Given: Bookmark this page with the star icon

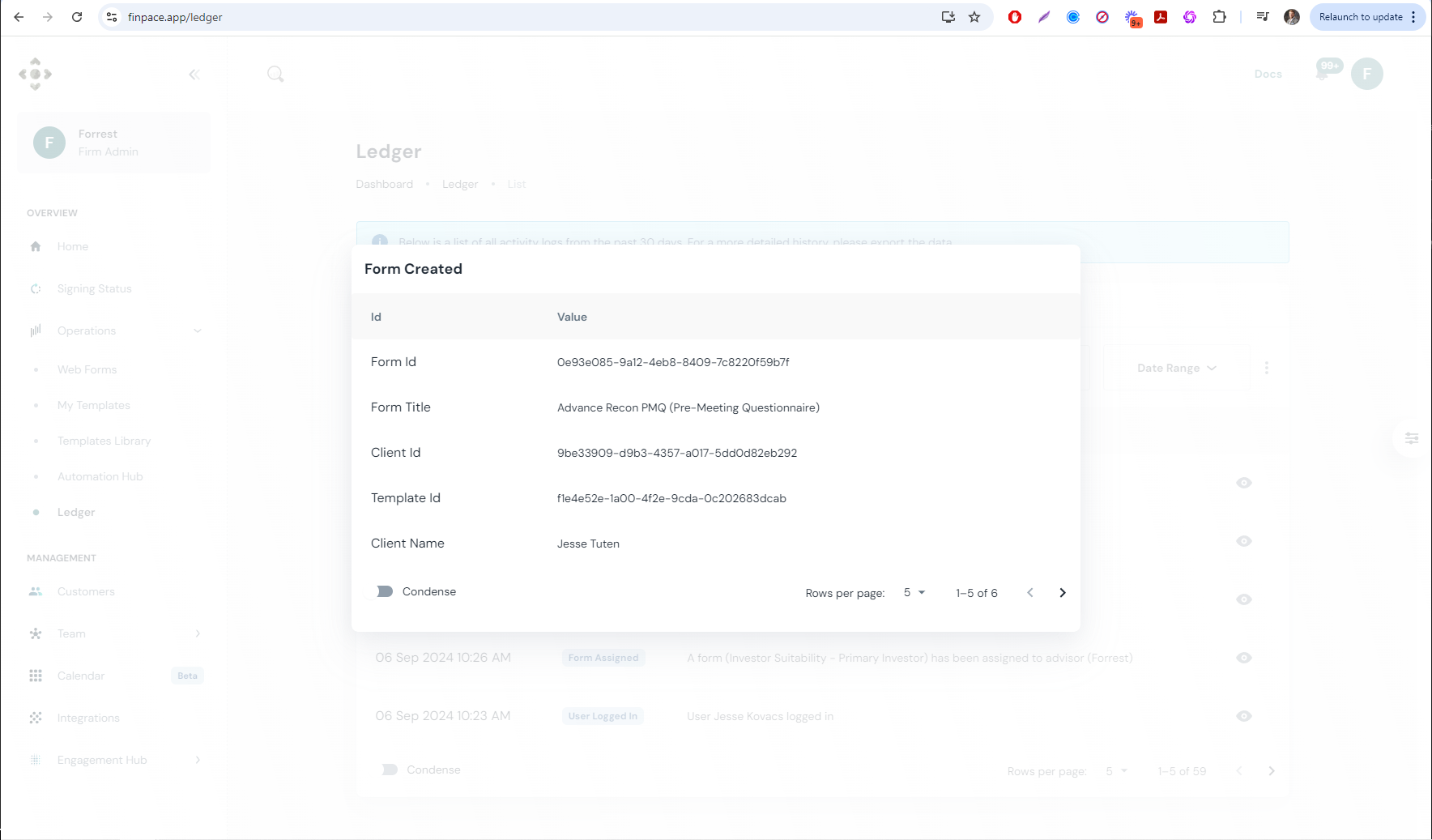Looking at the screenshot, I should 974,17.
